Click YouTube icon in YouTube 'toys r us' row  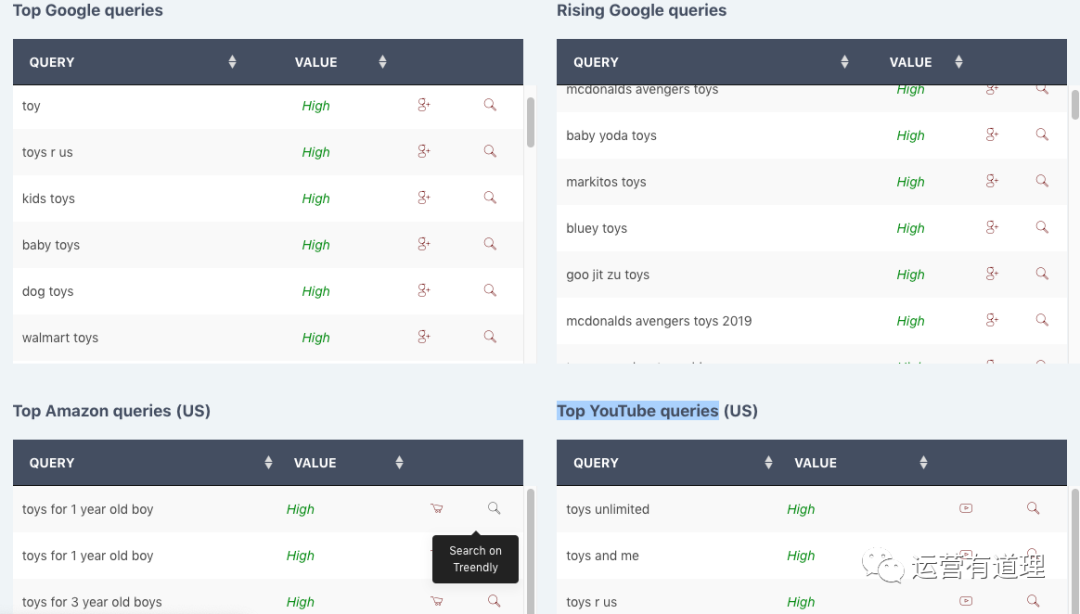965,601
